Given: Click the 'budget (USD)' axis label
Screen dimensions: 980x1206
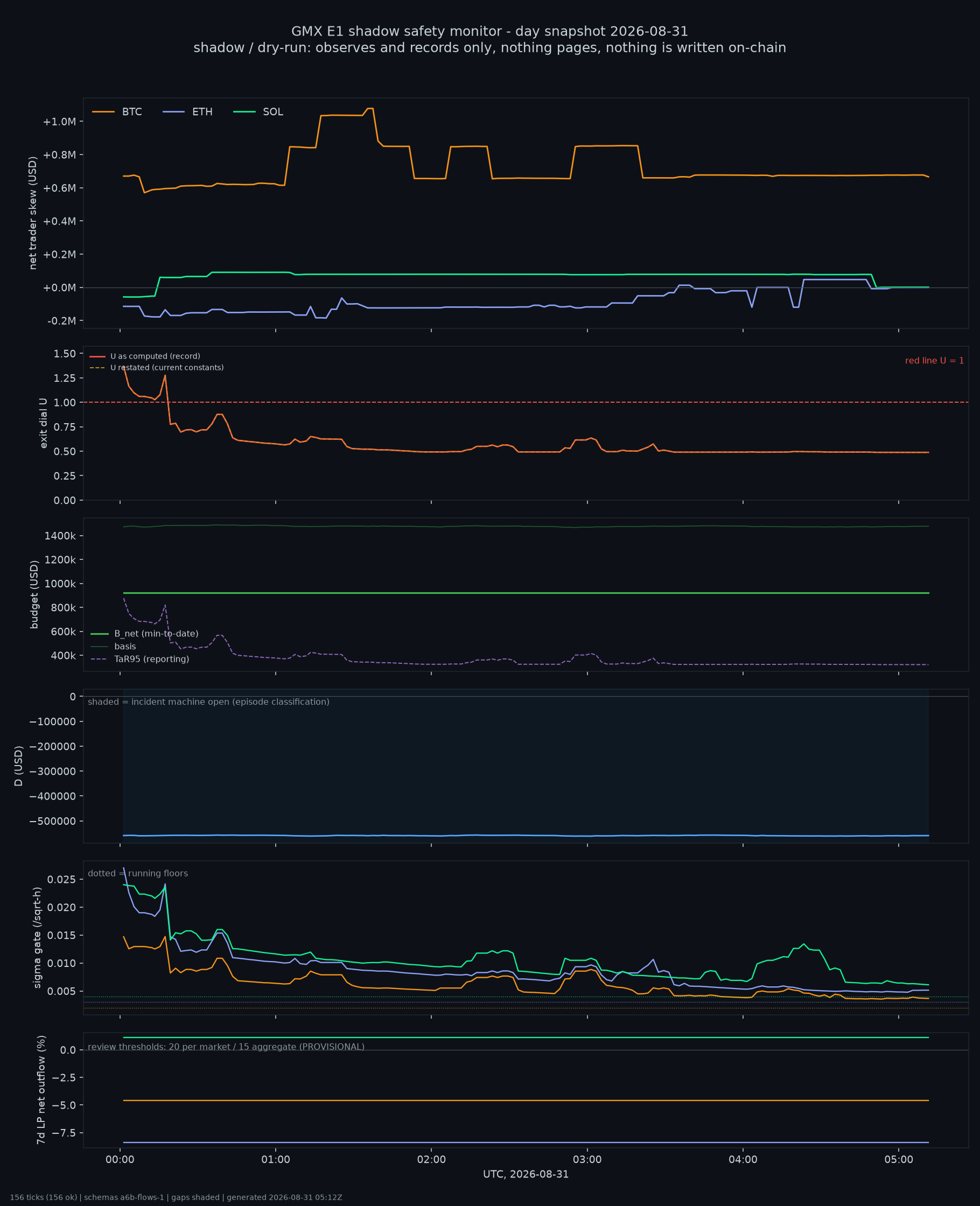Looking at the screenshot, I should coord(34,594).
